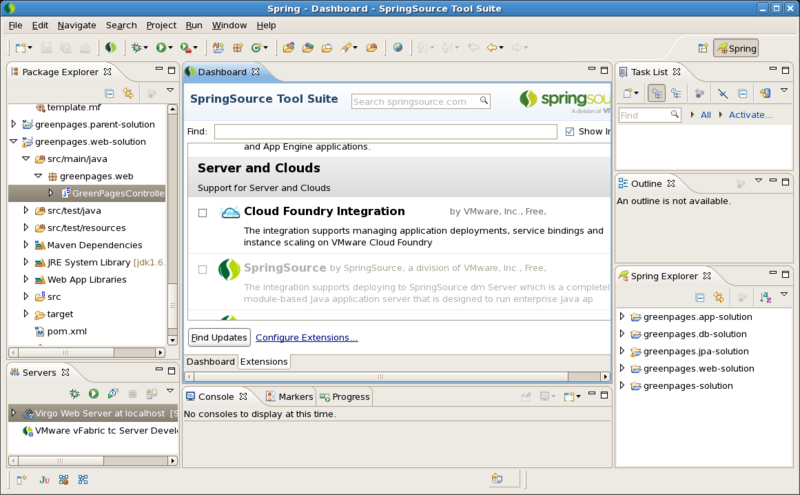Open the Configure Extensions link

[x=307, y=337]
